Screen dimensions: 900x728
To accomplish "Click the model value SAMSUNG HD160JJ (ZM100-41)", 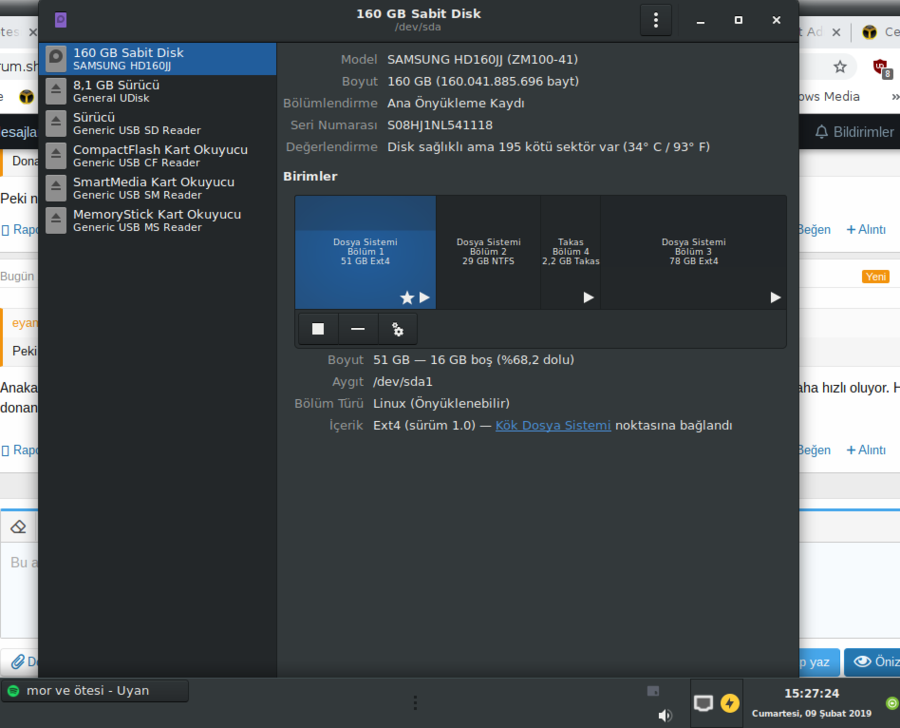I will pyautogui.click(x=483, y=60).
